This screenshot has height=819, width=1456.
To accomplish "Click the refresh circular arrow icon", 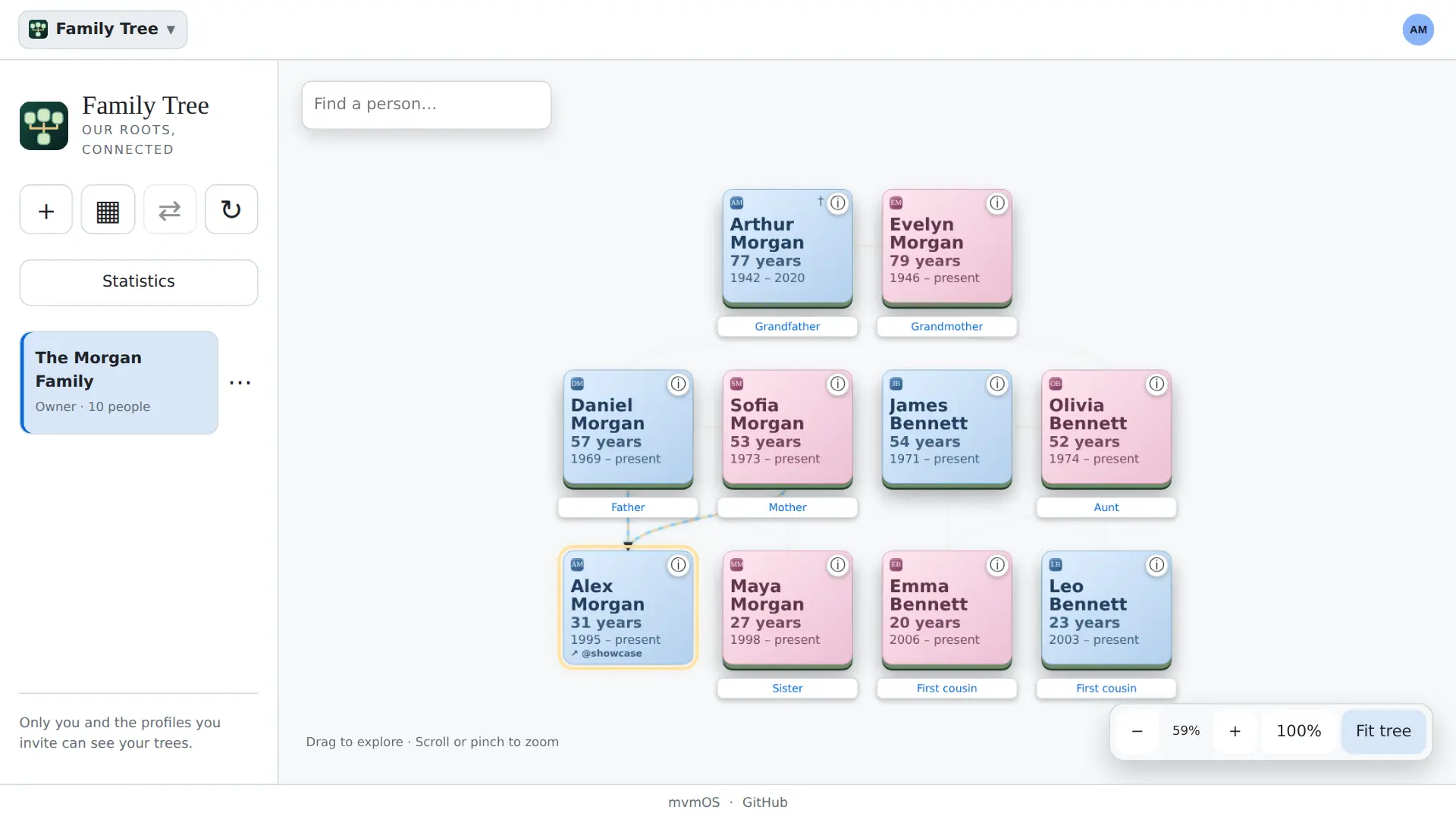I will click(231, 210).
